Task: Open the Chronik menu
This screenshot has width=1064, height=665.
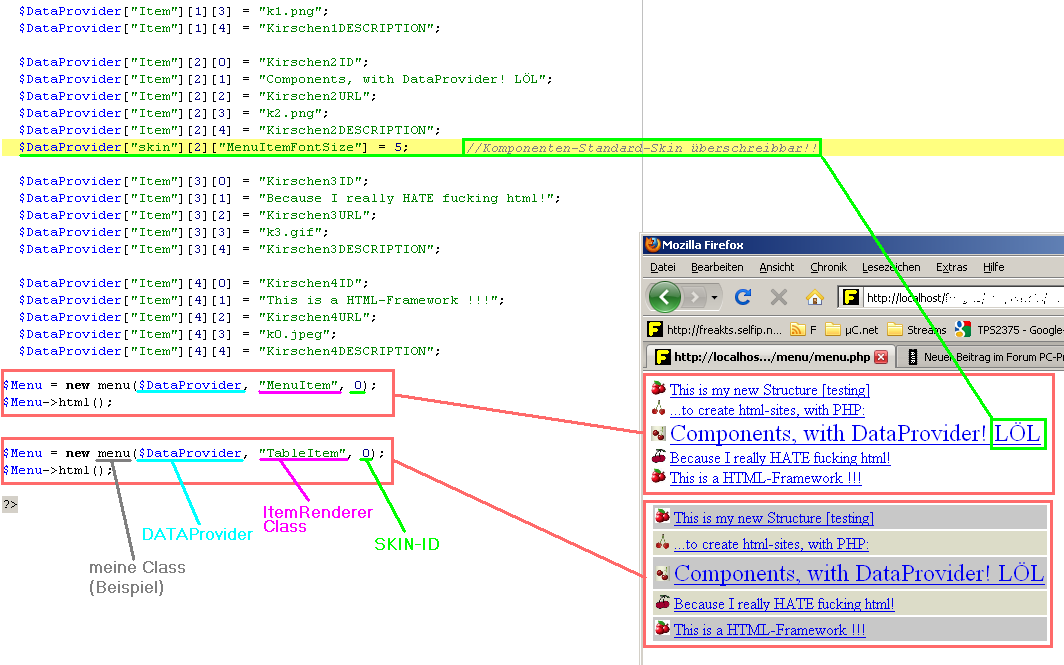Action: pyautogui.click(x=829, y=267)
